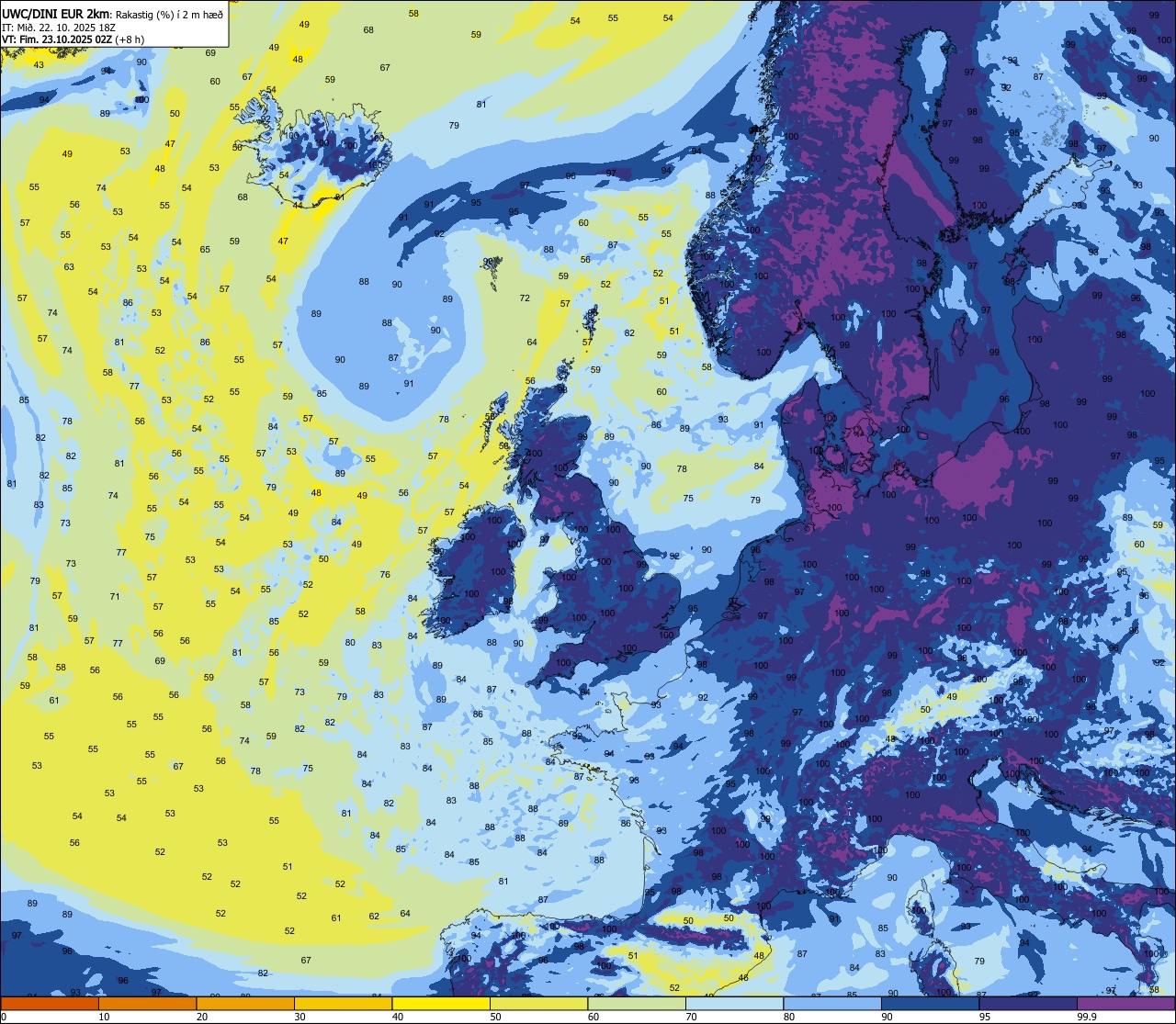Image resolution: width=1176 pixels, height=1024 pixels.
Task: Click the 0–10 dark orange legend swatch
Action: click(x=50, y=1004)
